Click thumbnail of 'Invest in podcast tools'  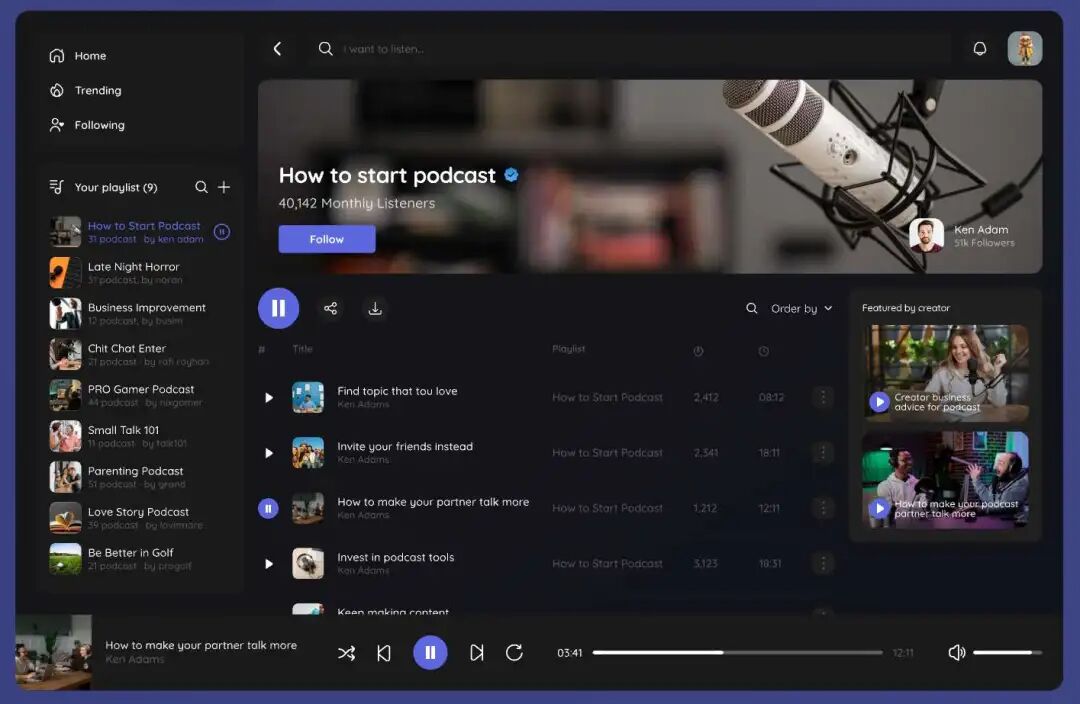(308, 563)
